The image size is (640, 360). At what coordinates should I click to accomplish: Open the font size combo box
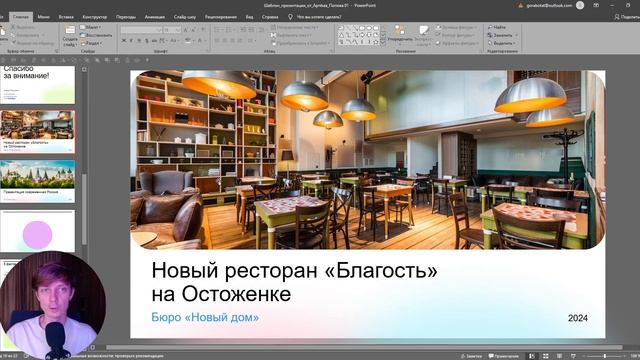tap(172, 30)
